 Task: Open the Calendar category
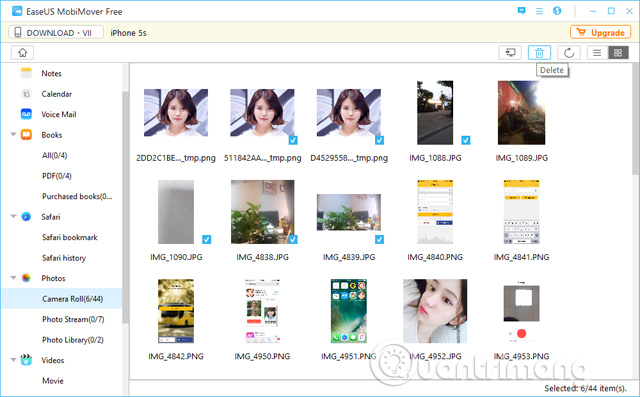click(x=57, y=94)
